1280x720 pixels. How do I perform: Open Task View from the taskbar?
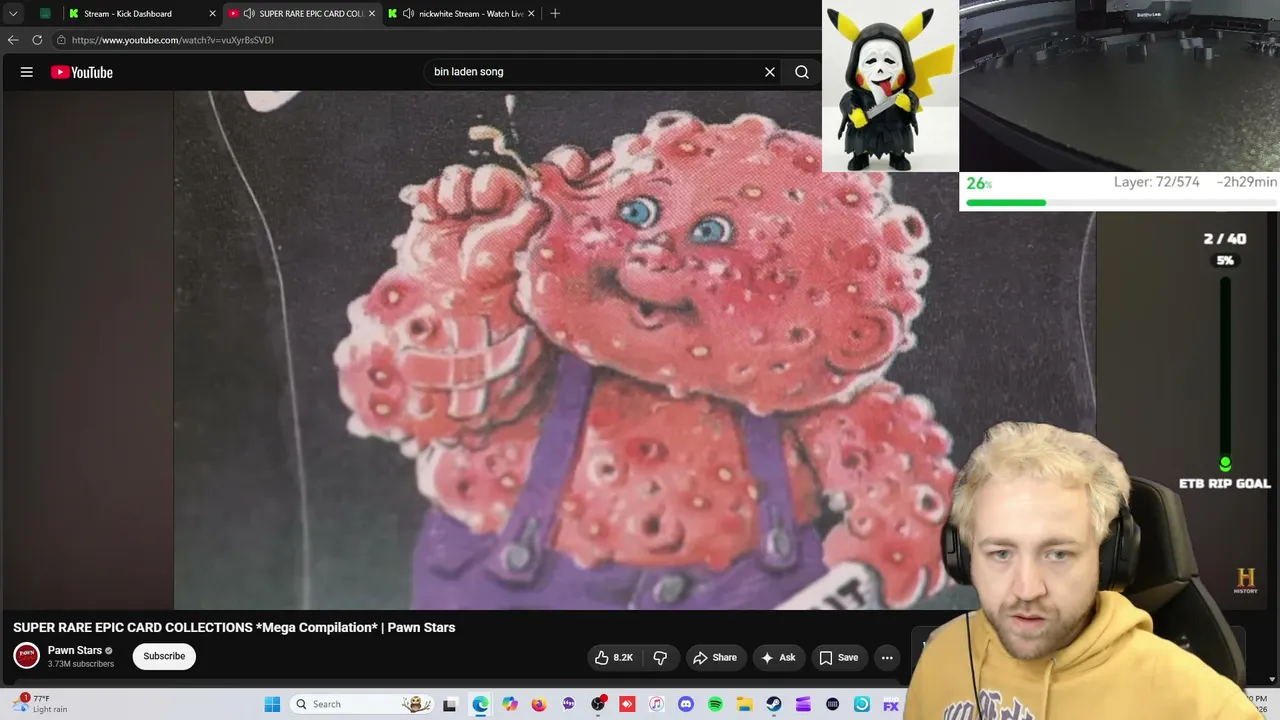450,704
